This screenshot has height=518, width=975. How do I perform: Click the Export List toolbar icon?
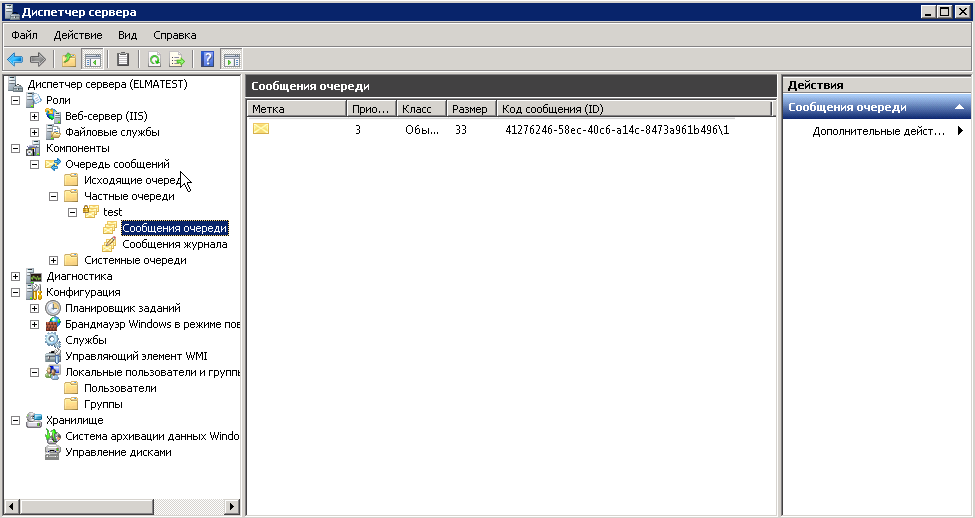(177, 59)
